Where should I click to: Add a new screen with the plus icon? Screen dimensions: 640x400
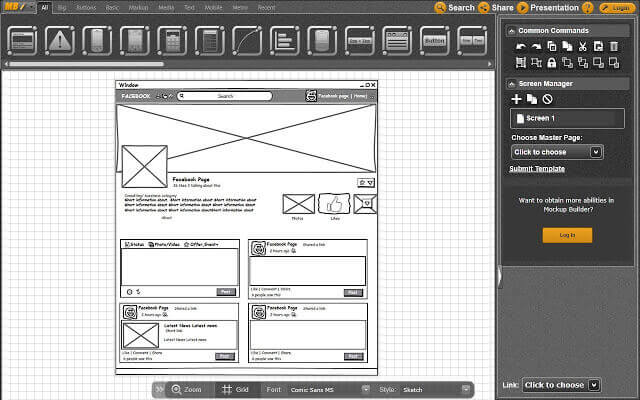tap(516, 99)
